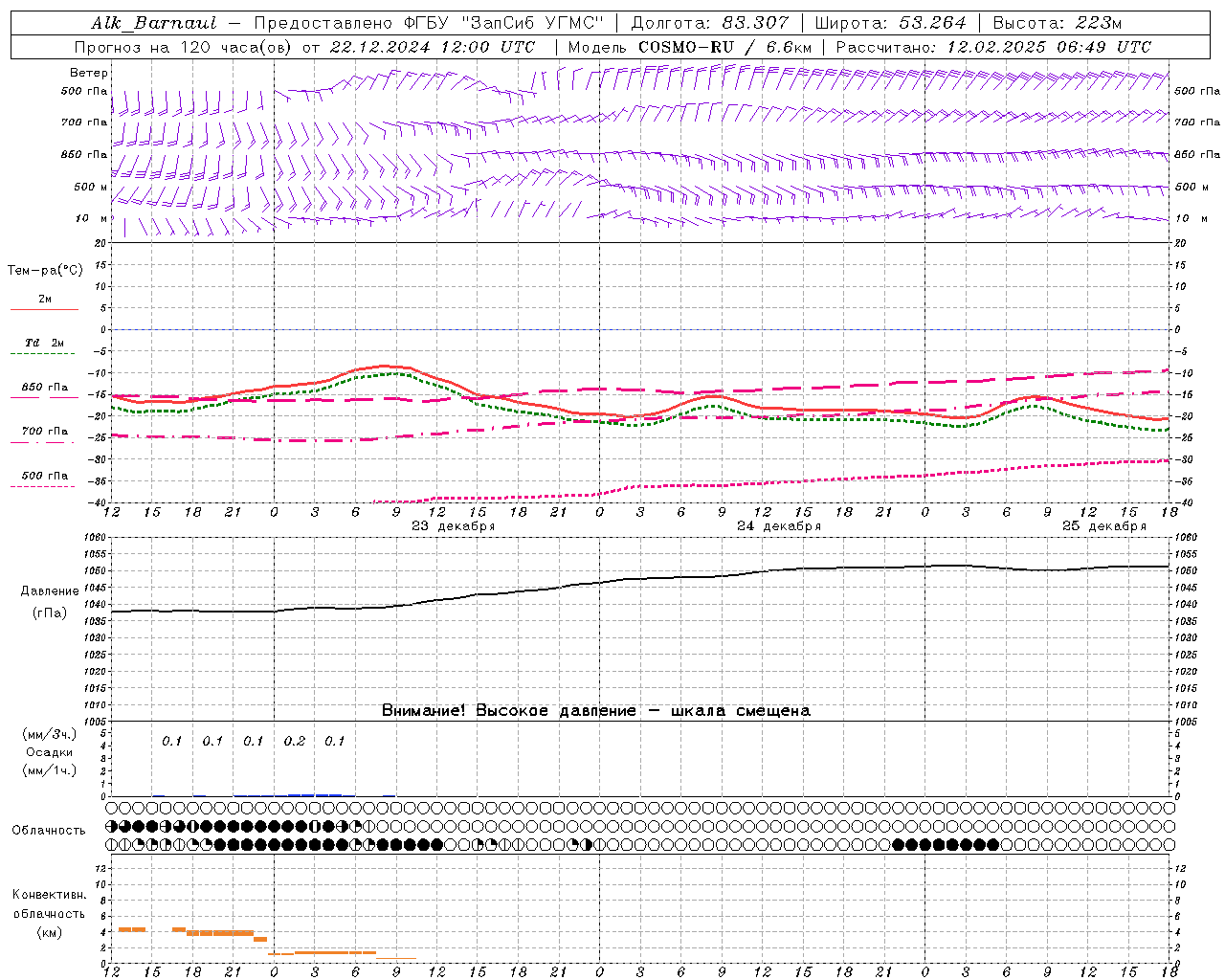Click the 'Ветер' wind panel label
Image resolution: width=1225 pixels, height=980 pixels.
pyautogui.click(x=89, y=73)
